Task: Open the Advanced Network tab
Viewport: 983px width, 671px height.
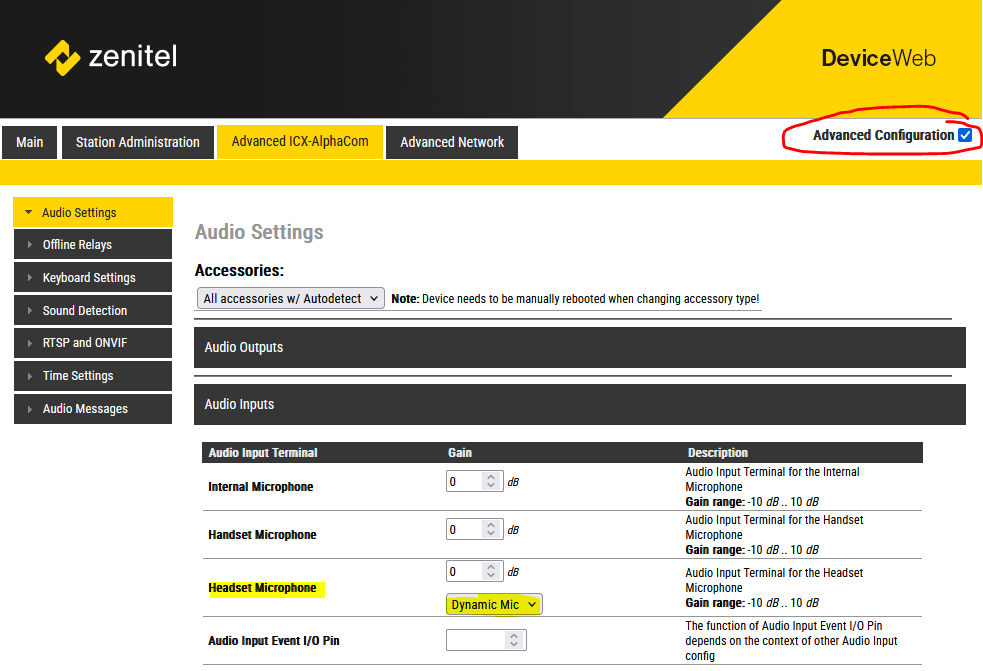Action: pyautogui.click(x=452, y=142)
